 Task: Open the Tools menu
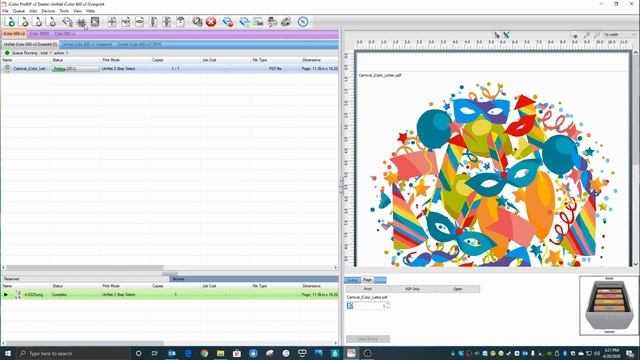point(64,11)
